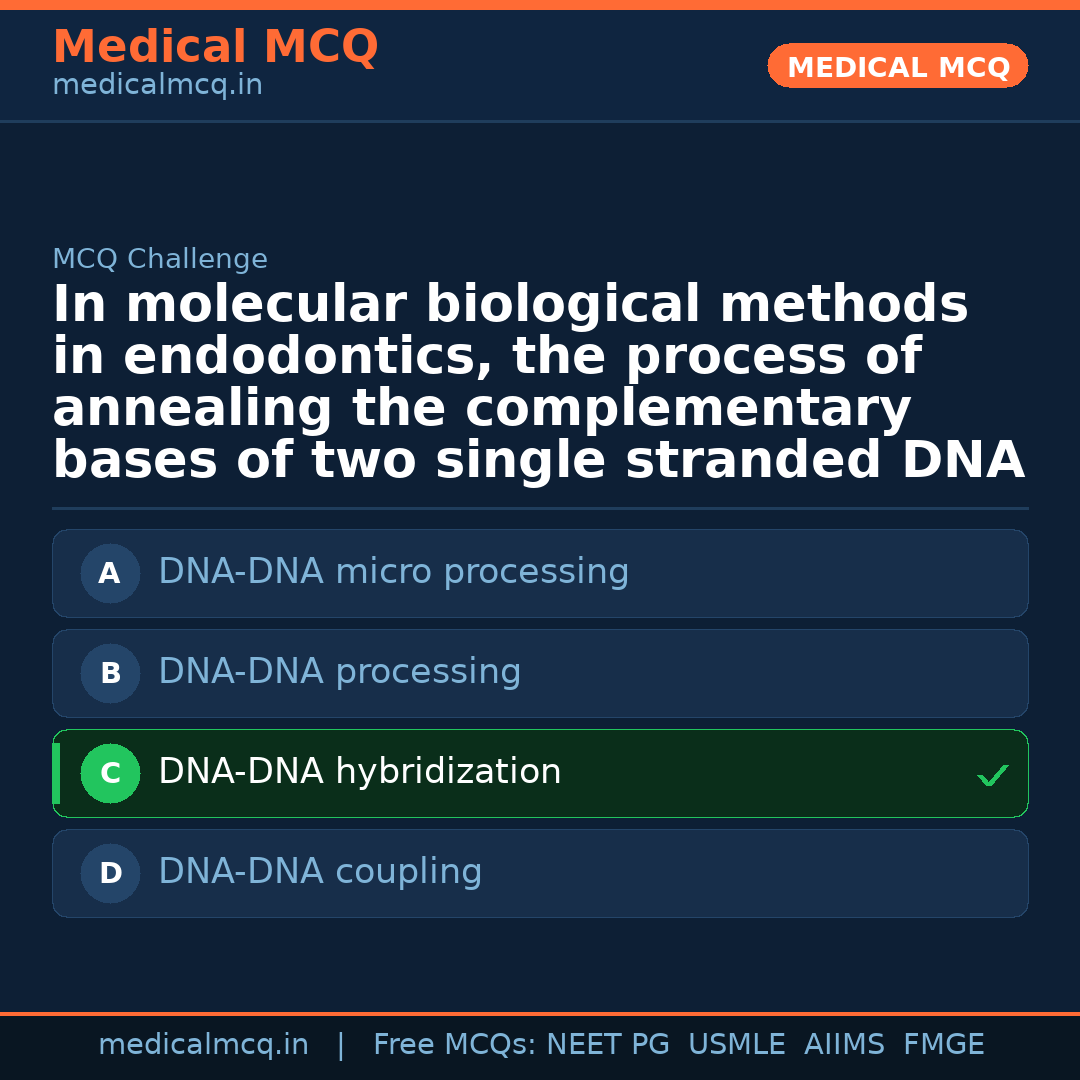This screenshot has height=1080, width=1080.
Task: Click the green checkmark icon
Action: coord(992,775)
